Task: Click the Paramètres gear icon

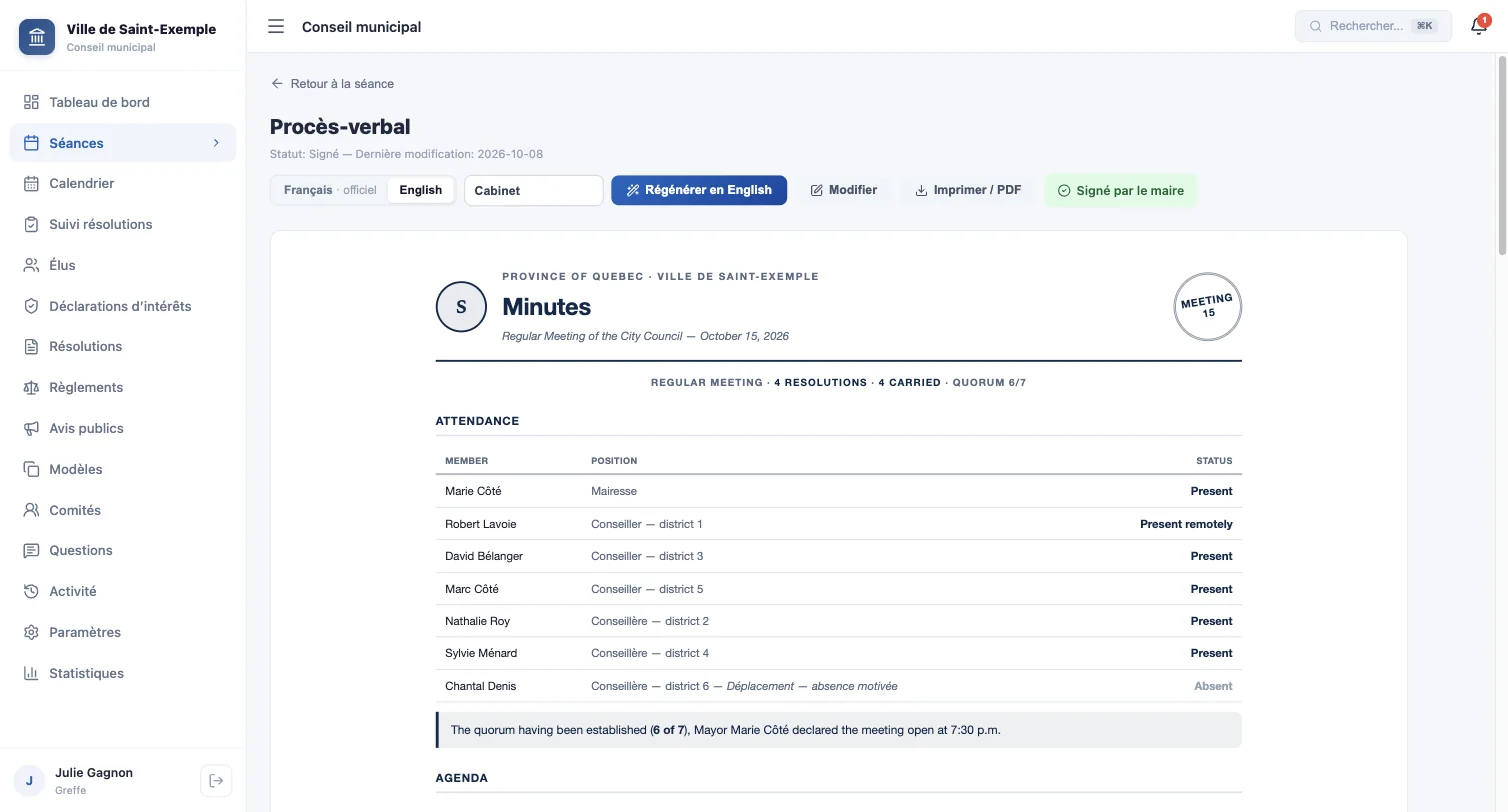Action: click(31, 632)
